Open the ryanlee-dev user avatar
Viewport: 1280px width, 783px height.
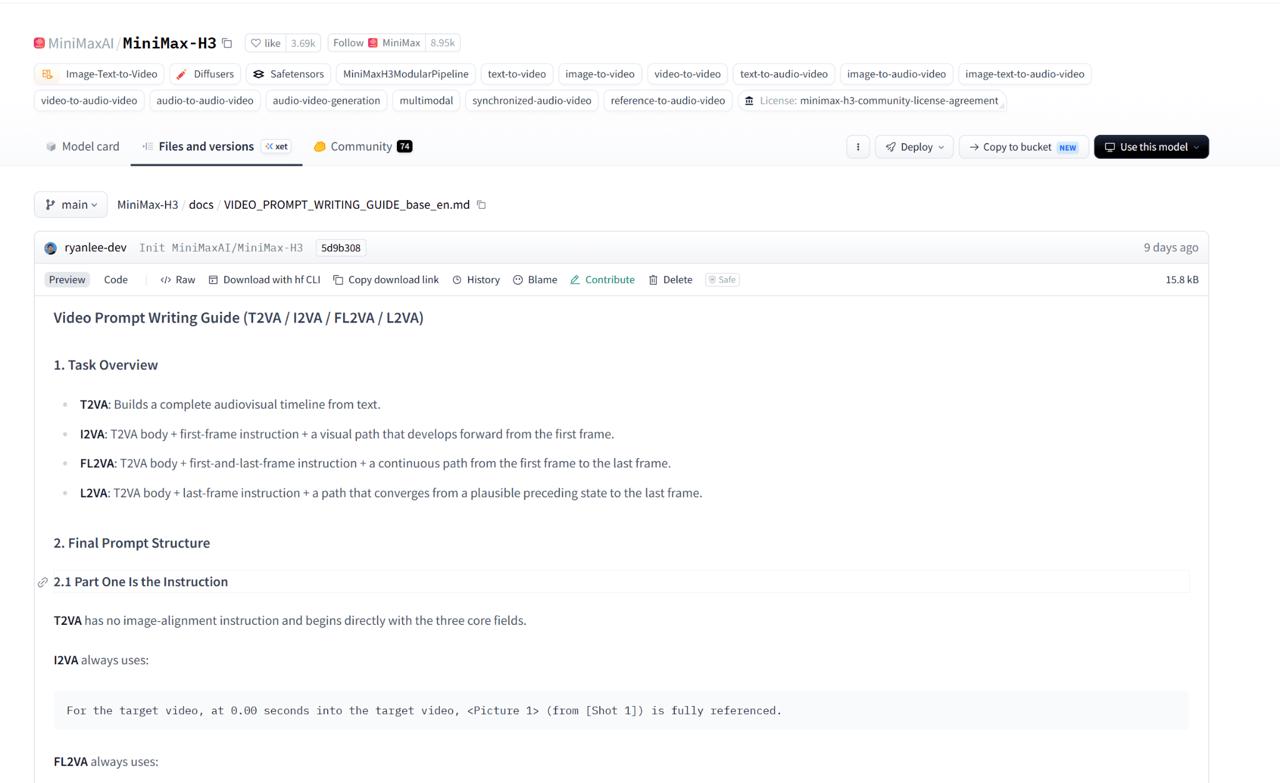click(51, 248)
